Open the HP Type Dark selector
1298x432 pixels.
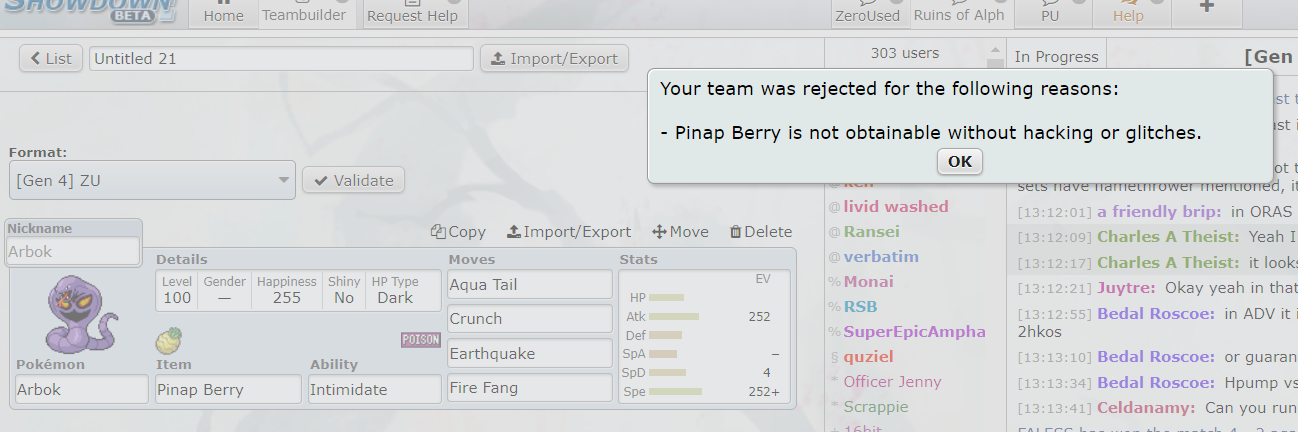pos(395,290)
